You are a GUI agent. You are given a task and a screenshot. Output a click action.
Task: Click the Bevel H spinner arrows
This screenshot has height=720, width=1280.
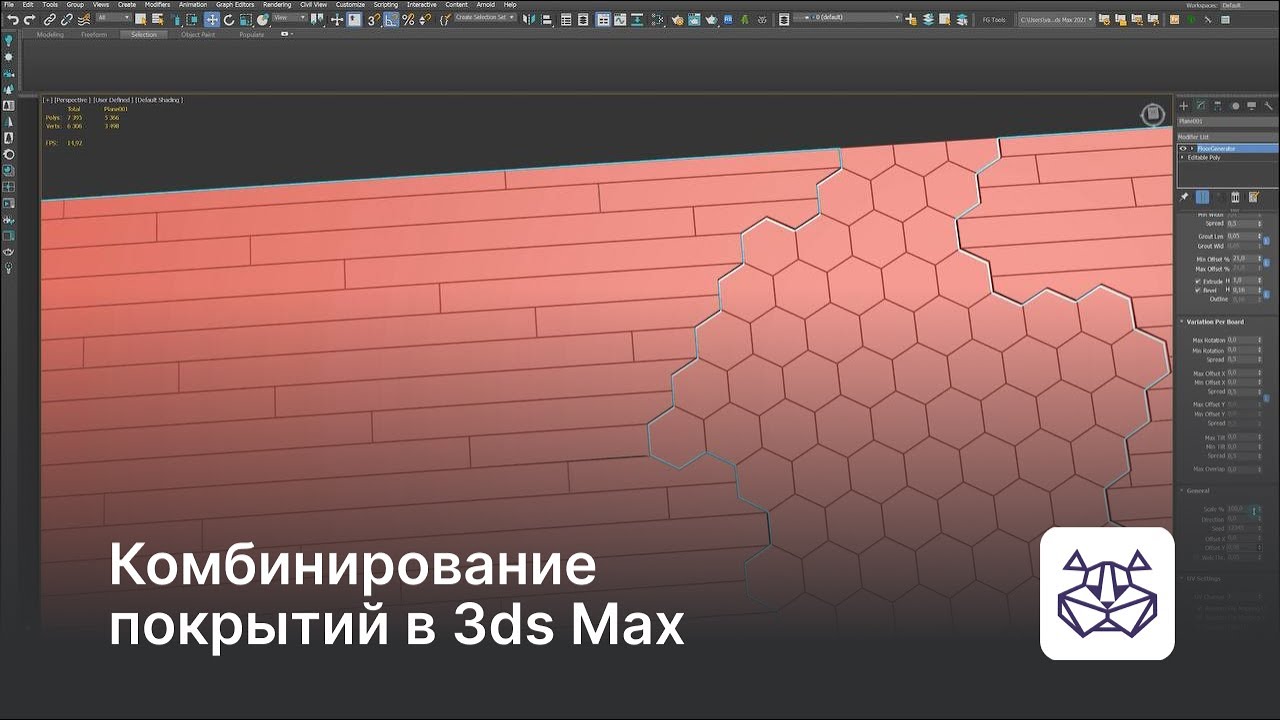pyautogui.click(x=1260, y=290)
